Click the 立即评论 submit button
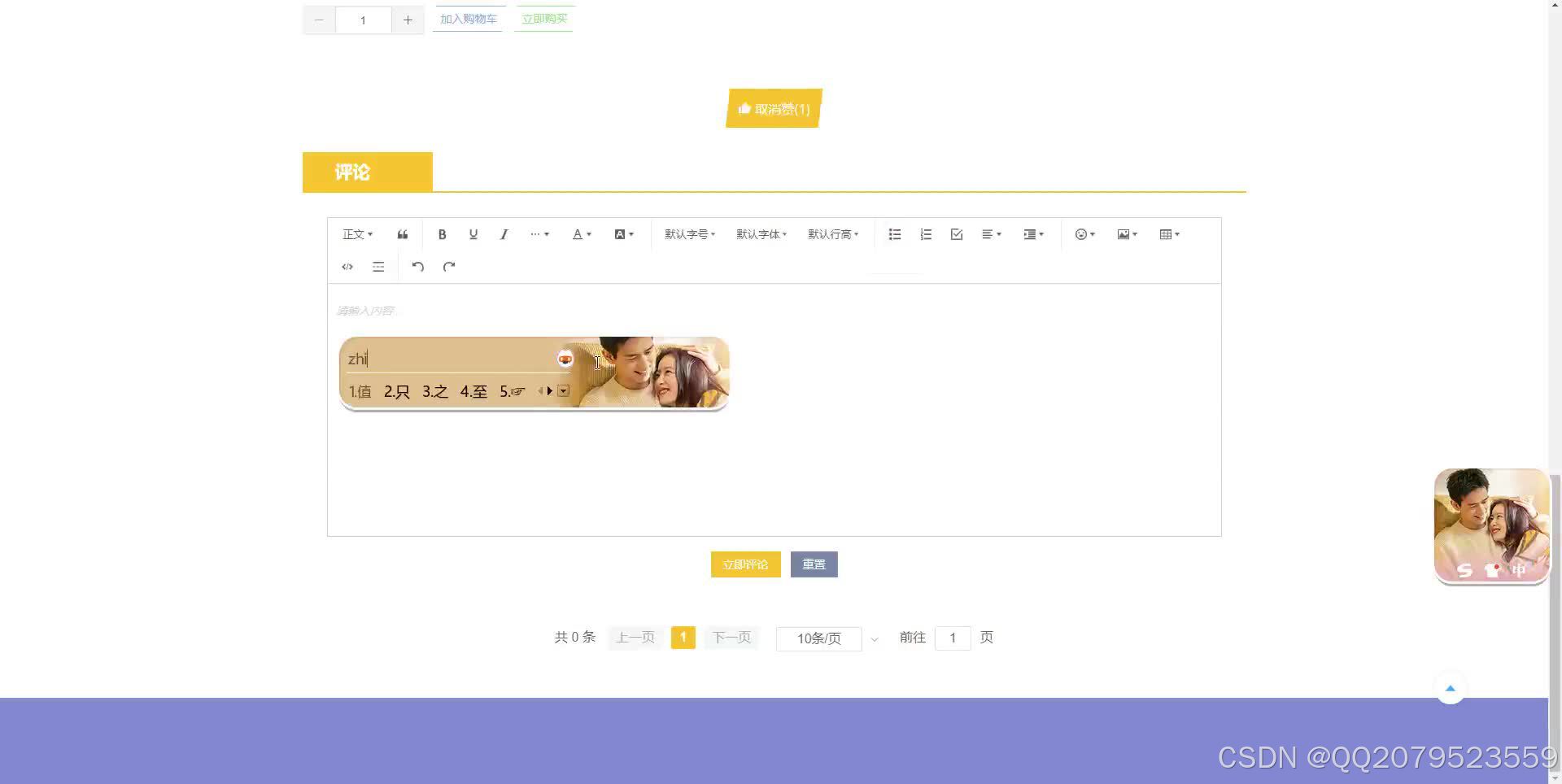Screen dimensions: 1562x784 [x=744, y=564]
